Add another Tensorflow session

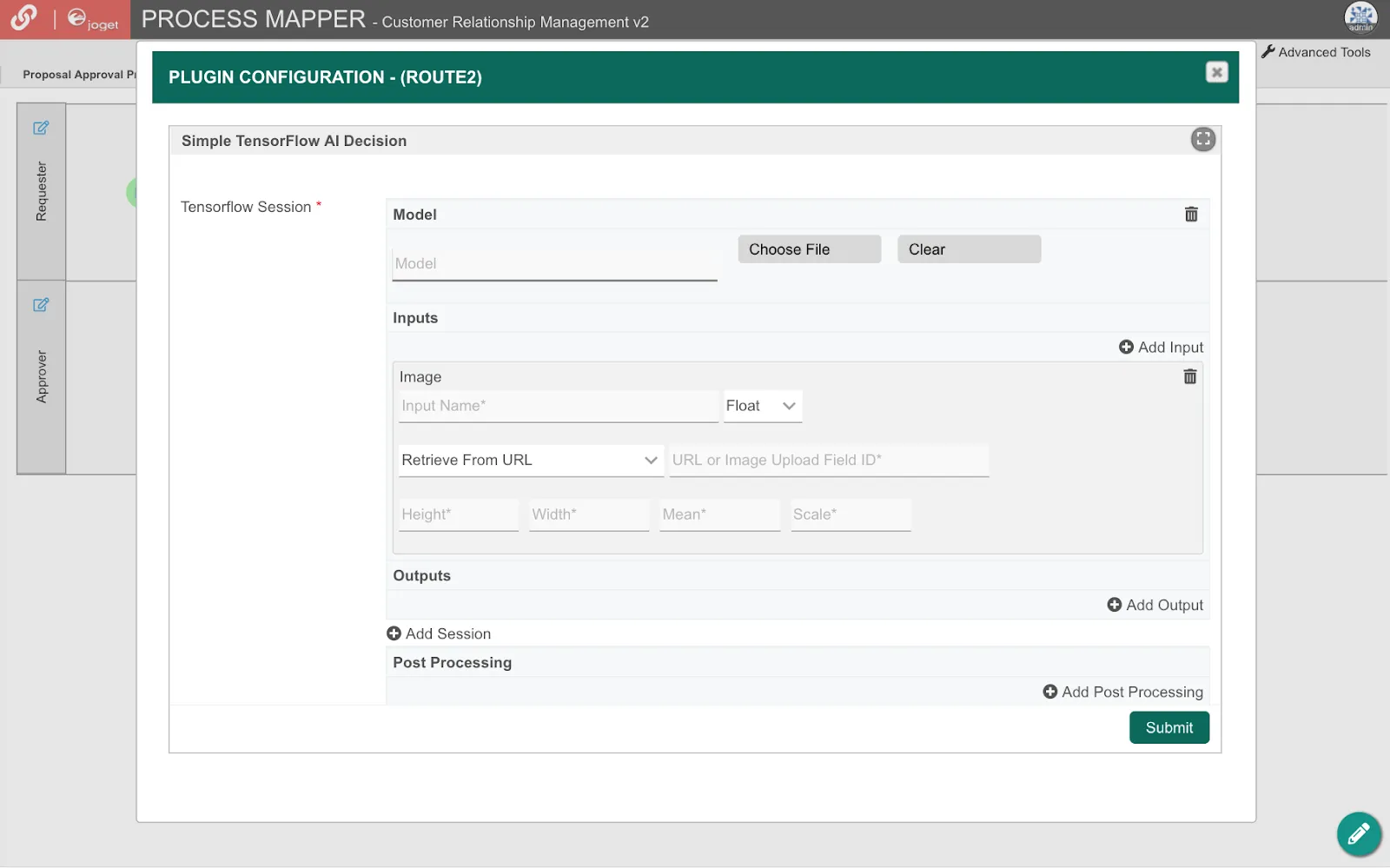point(439,634)
